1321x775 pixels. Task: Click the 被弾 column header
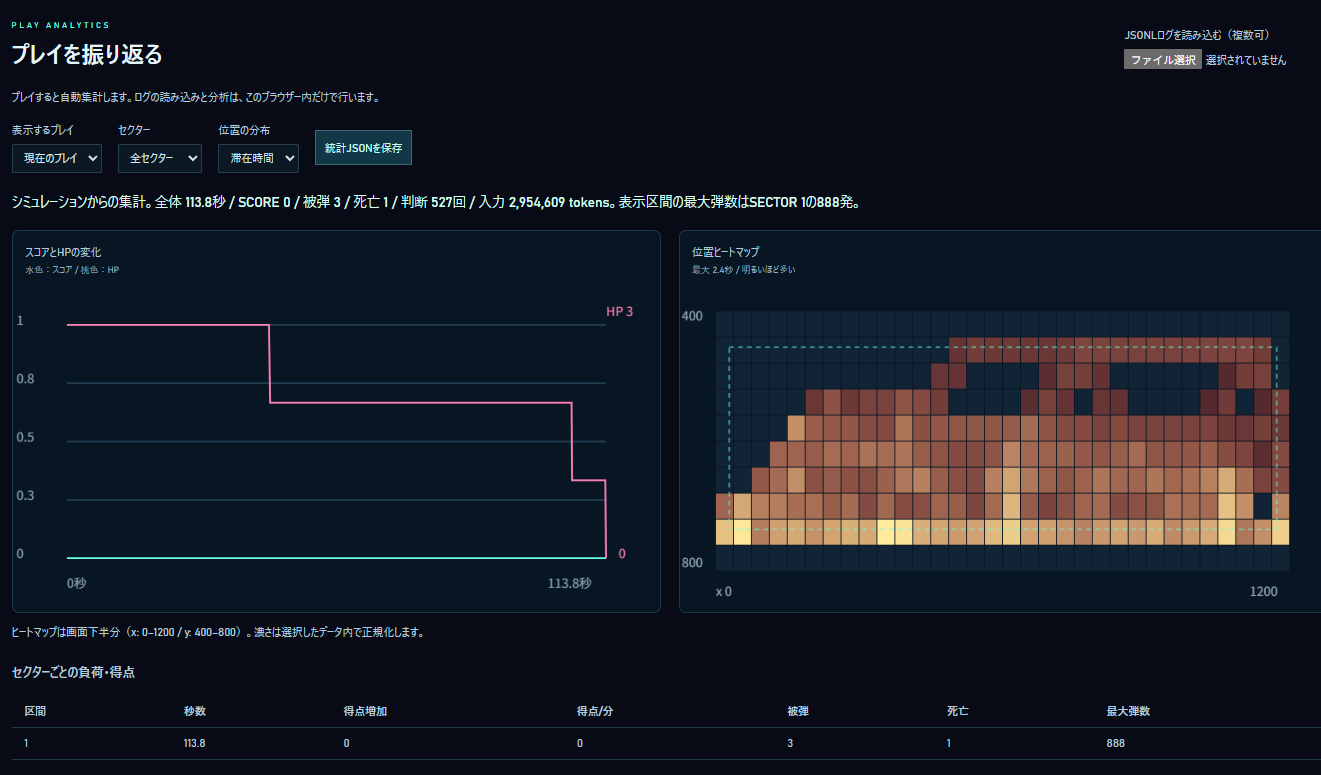798,711
